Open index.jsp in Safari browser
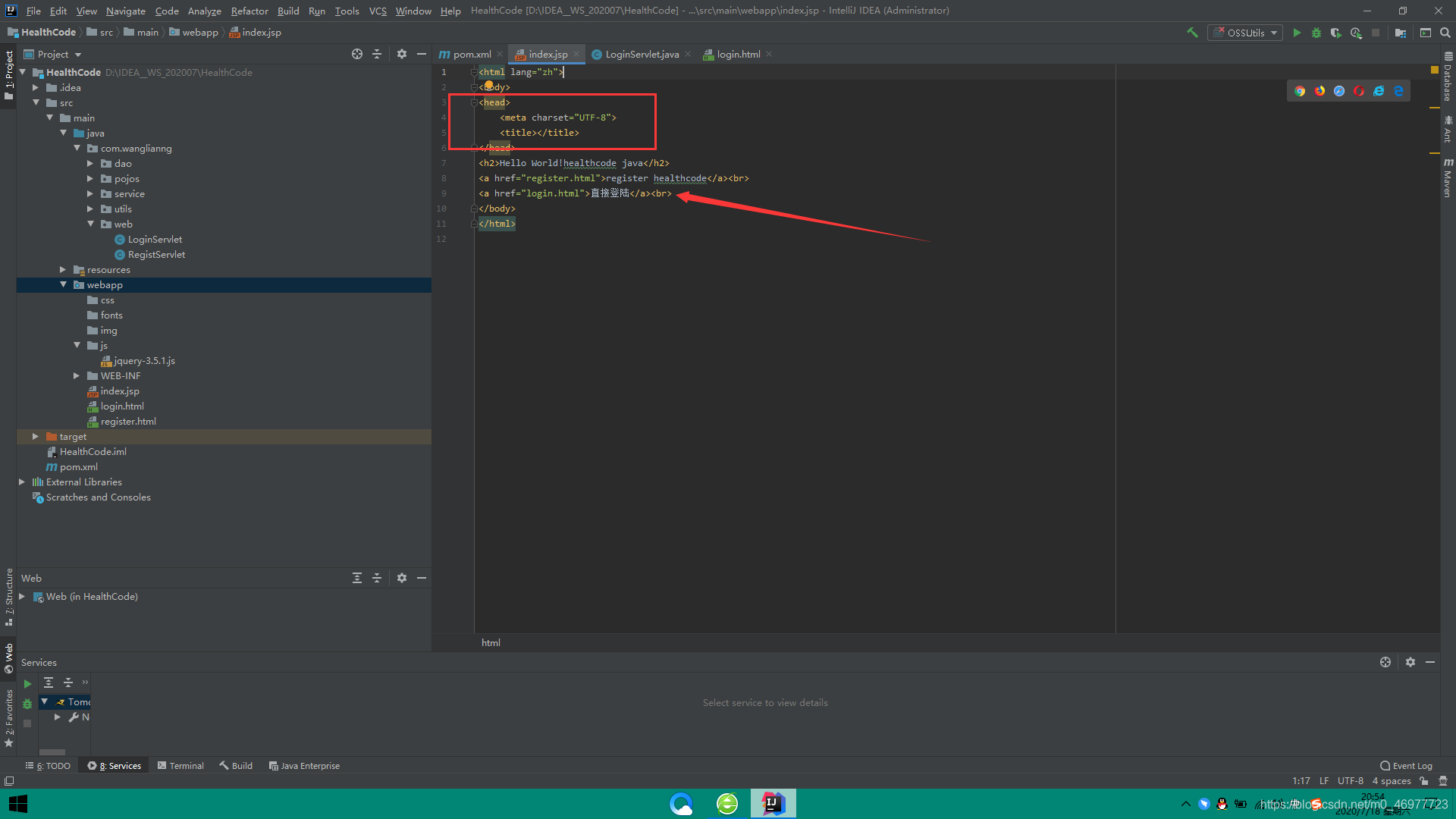The image size is (1456, 819). pos(1339,91)
